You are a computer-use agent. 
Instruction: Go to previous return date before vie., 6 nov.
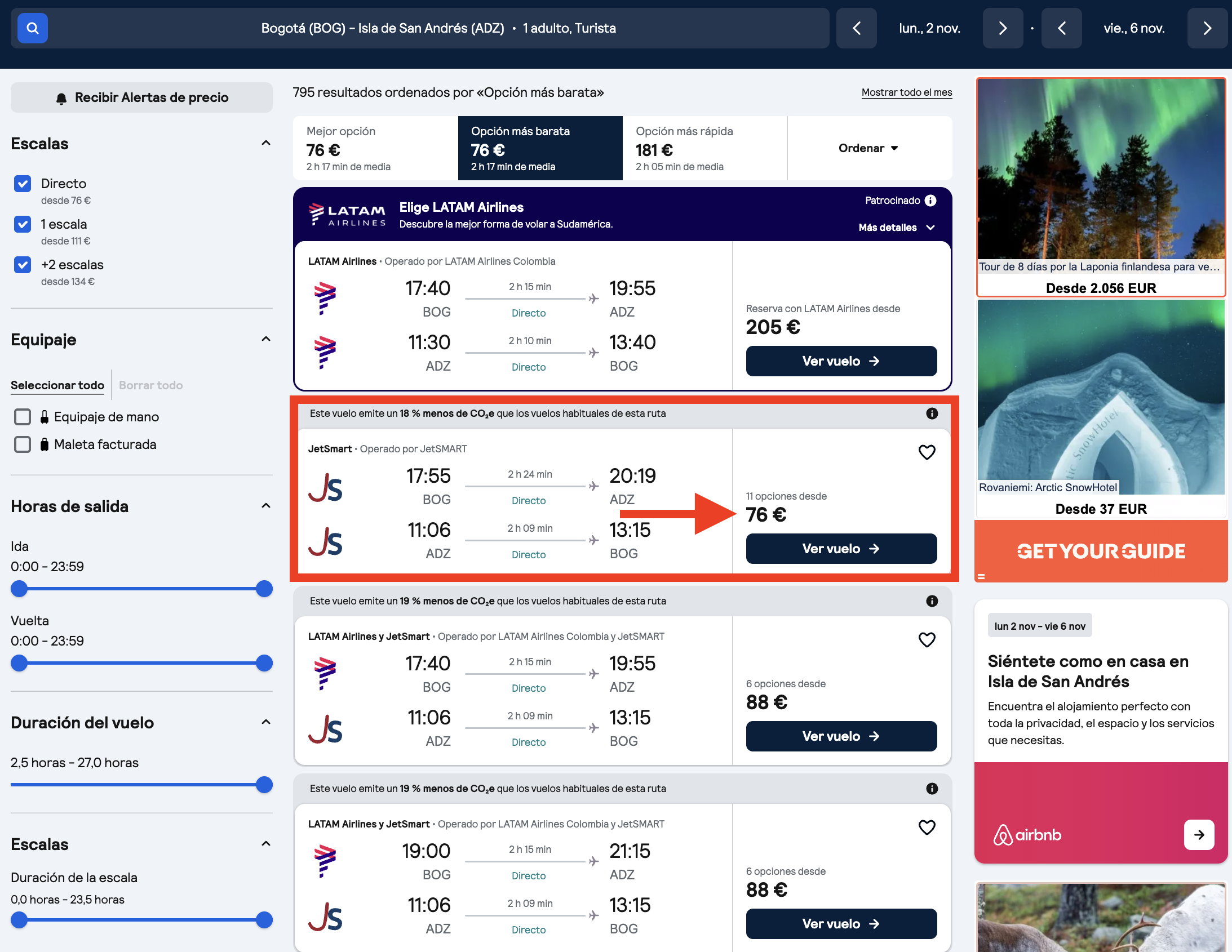[x=1061, y=28]
